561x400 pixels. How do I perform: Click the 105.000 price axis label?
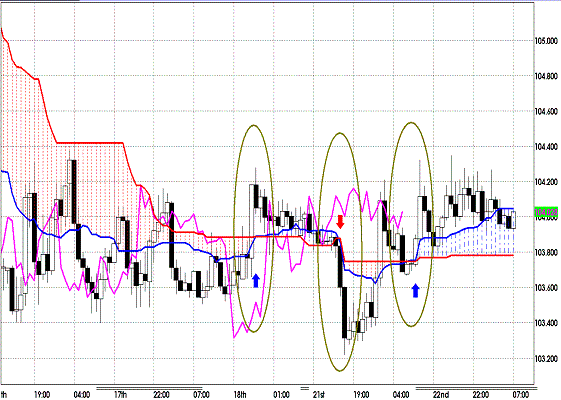coord(546,41)
